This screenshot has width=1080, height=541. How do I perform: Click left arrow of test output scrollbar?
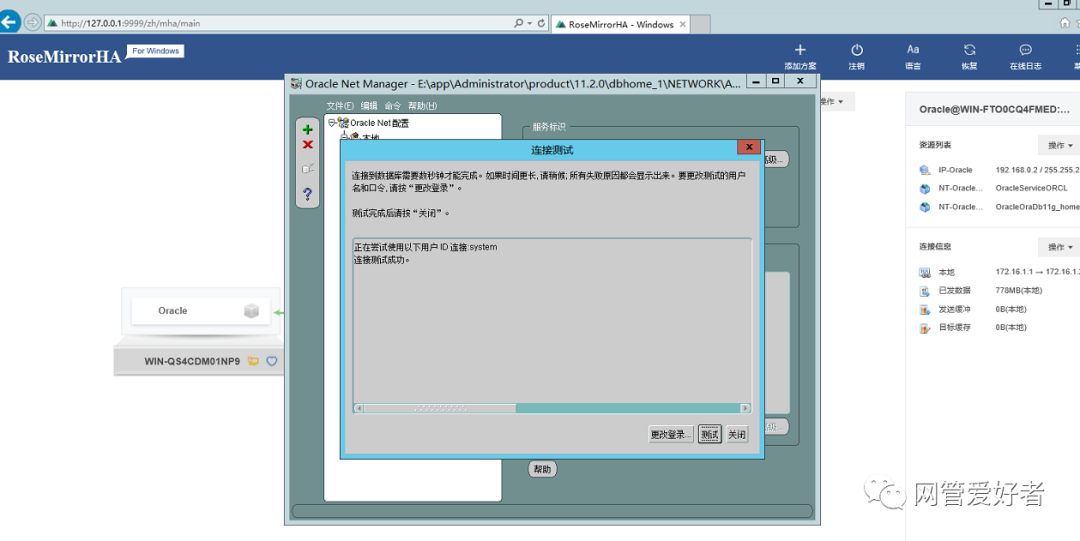click(x=359, y=408)
